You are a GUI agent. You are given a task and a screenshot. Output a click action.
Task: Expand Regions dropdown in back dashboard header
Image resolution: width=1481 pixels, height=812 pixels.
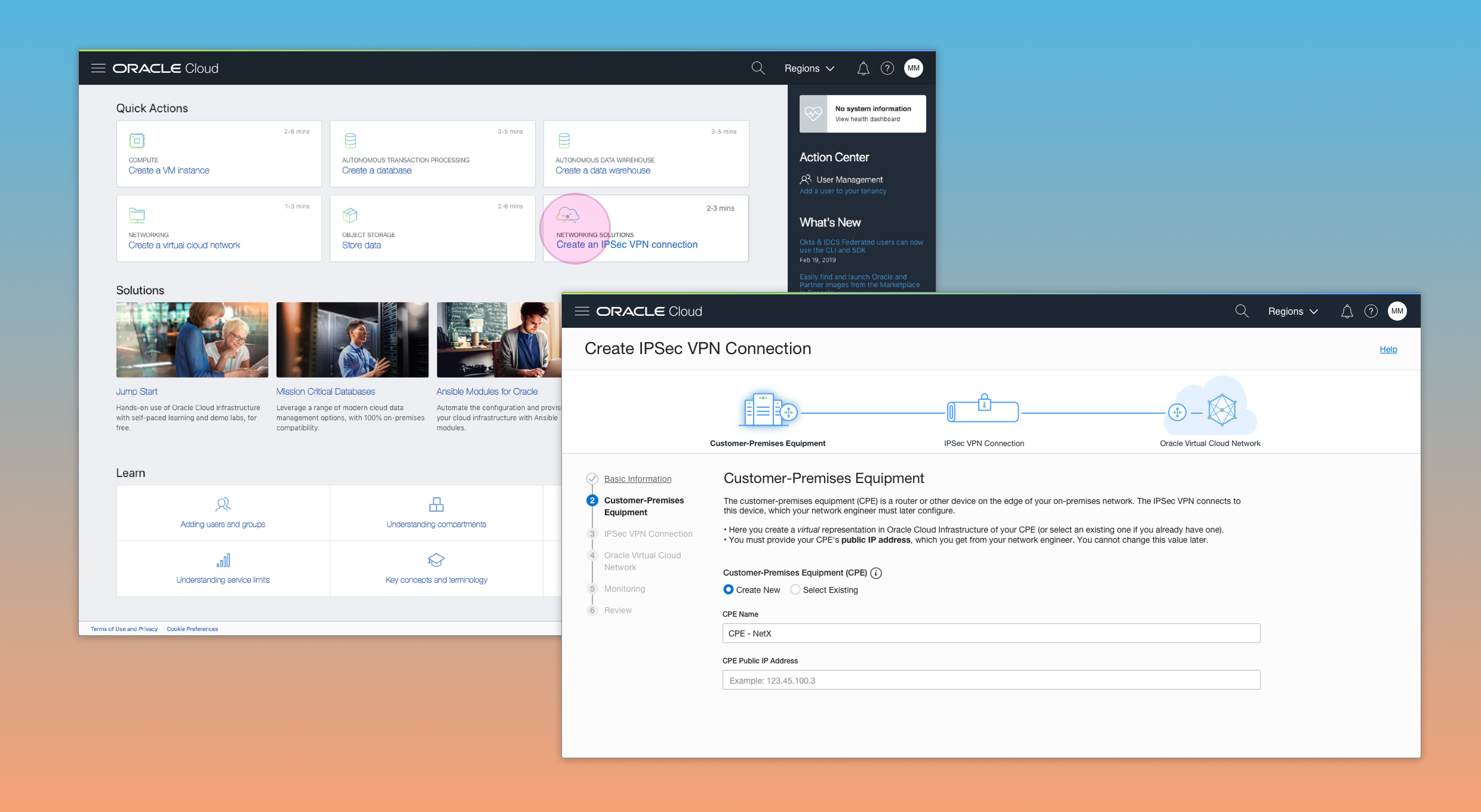(x=809, y=68)
